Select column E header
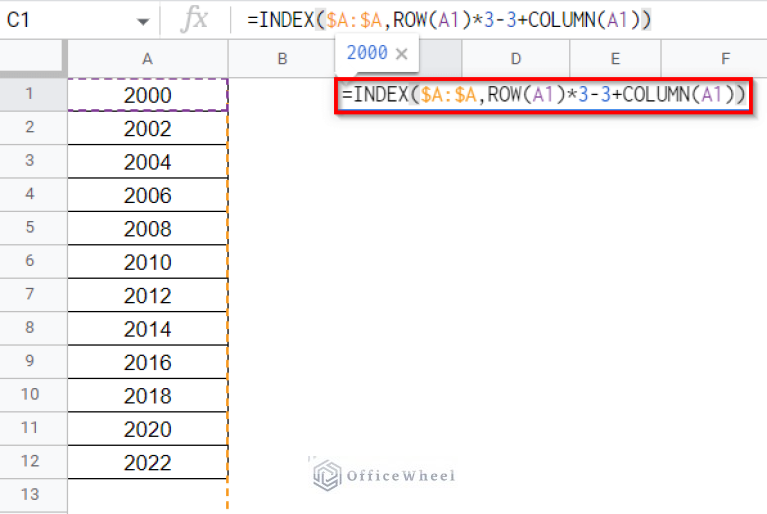Viewport: 767px width, 514px height. pos(615,59)
